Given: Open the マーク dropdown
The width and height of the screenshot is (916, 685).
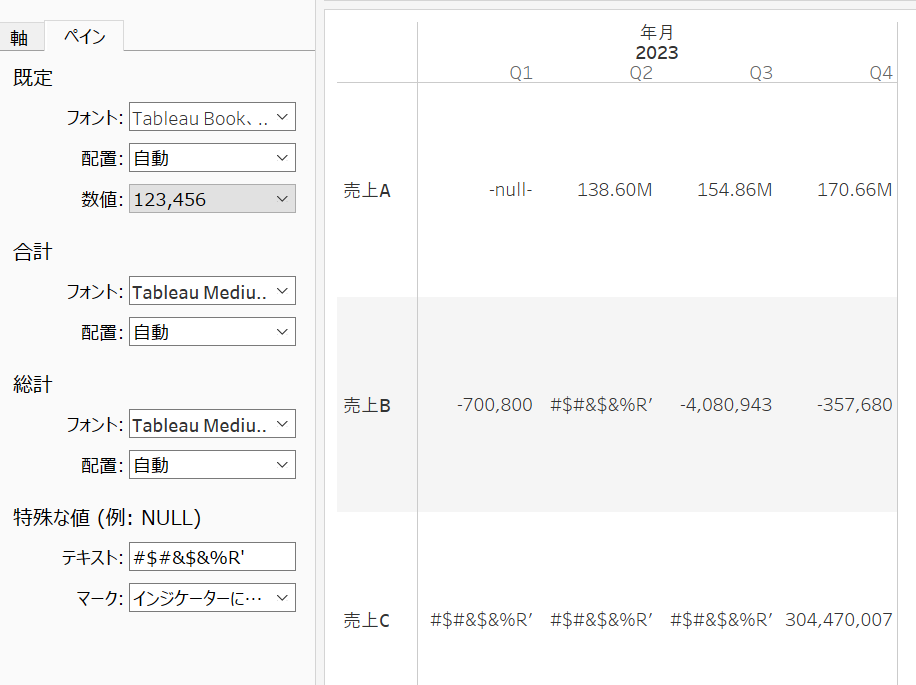Looking at the screenshot, I should click(x=212, y=598).
